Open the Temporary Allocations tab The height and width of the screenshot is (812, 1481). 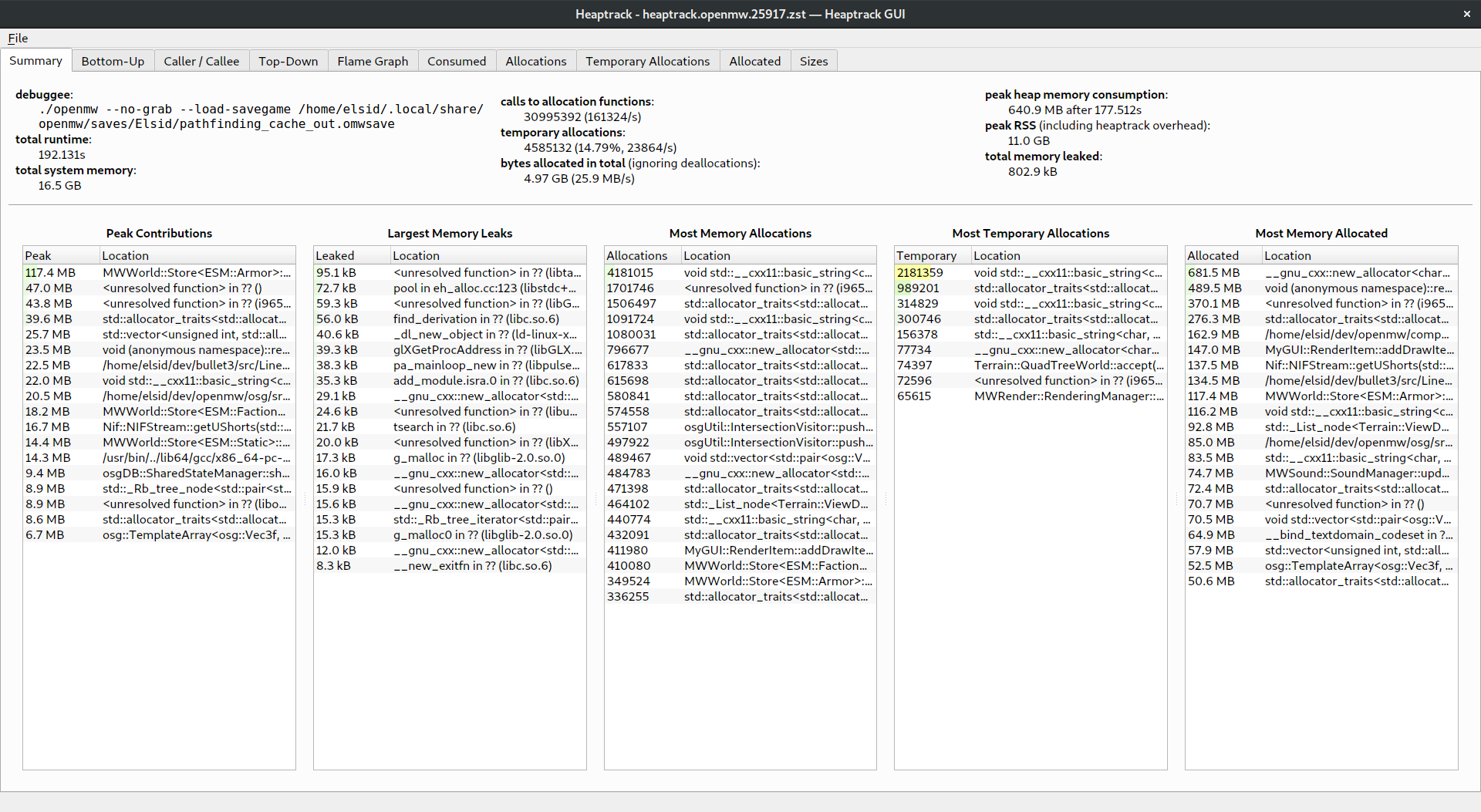coord(647,61)
